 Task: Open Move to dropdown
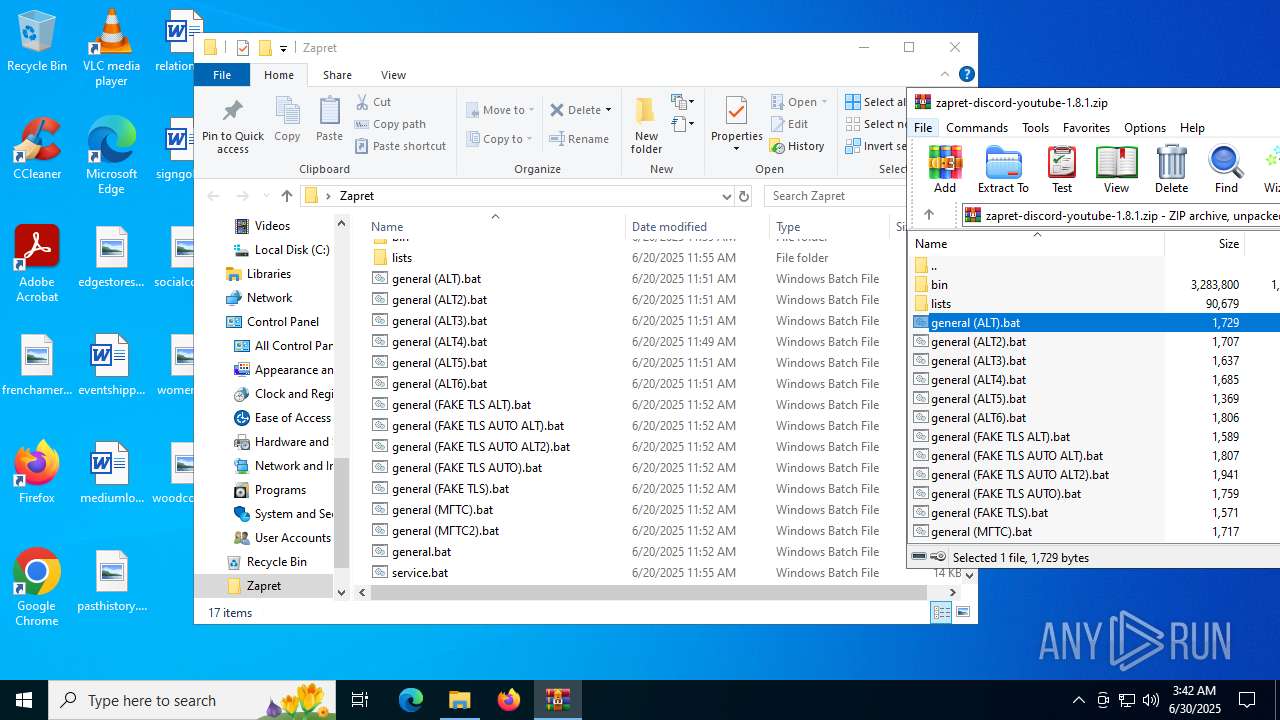coord(500,110)
